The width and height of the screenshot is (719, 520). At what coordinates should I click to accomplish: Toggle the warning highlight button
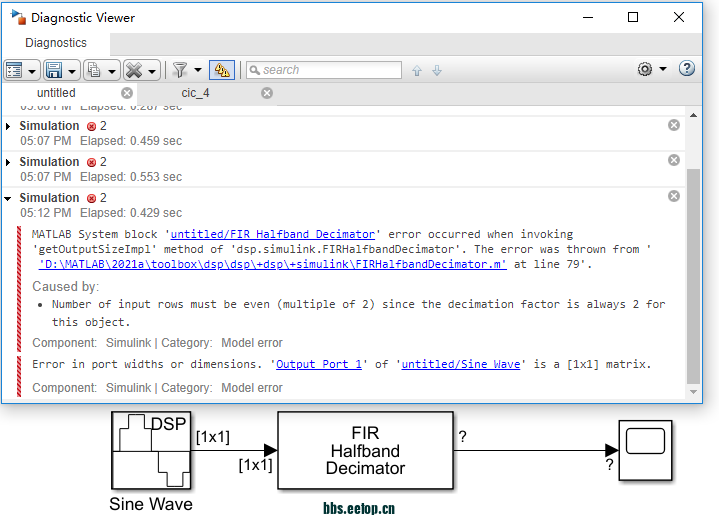pyautogui.click(x=222, y=70)
